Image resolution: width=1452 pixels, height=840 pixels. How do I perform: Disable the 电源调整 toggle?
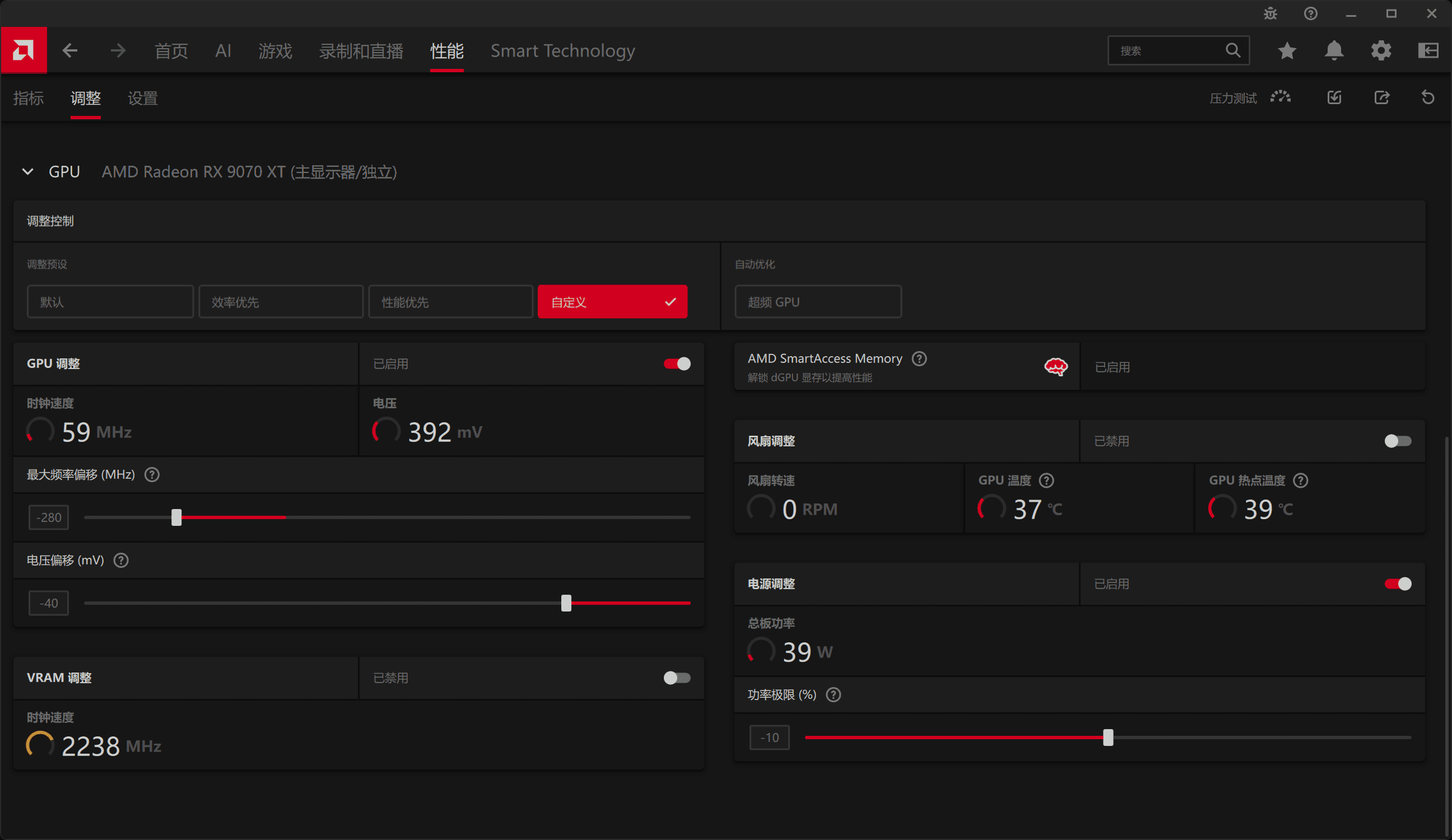1398,584
